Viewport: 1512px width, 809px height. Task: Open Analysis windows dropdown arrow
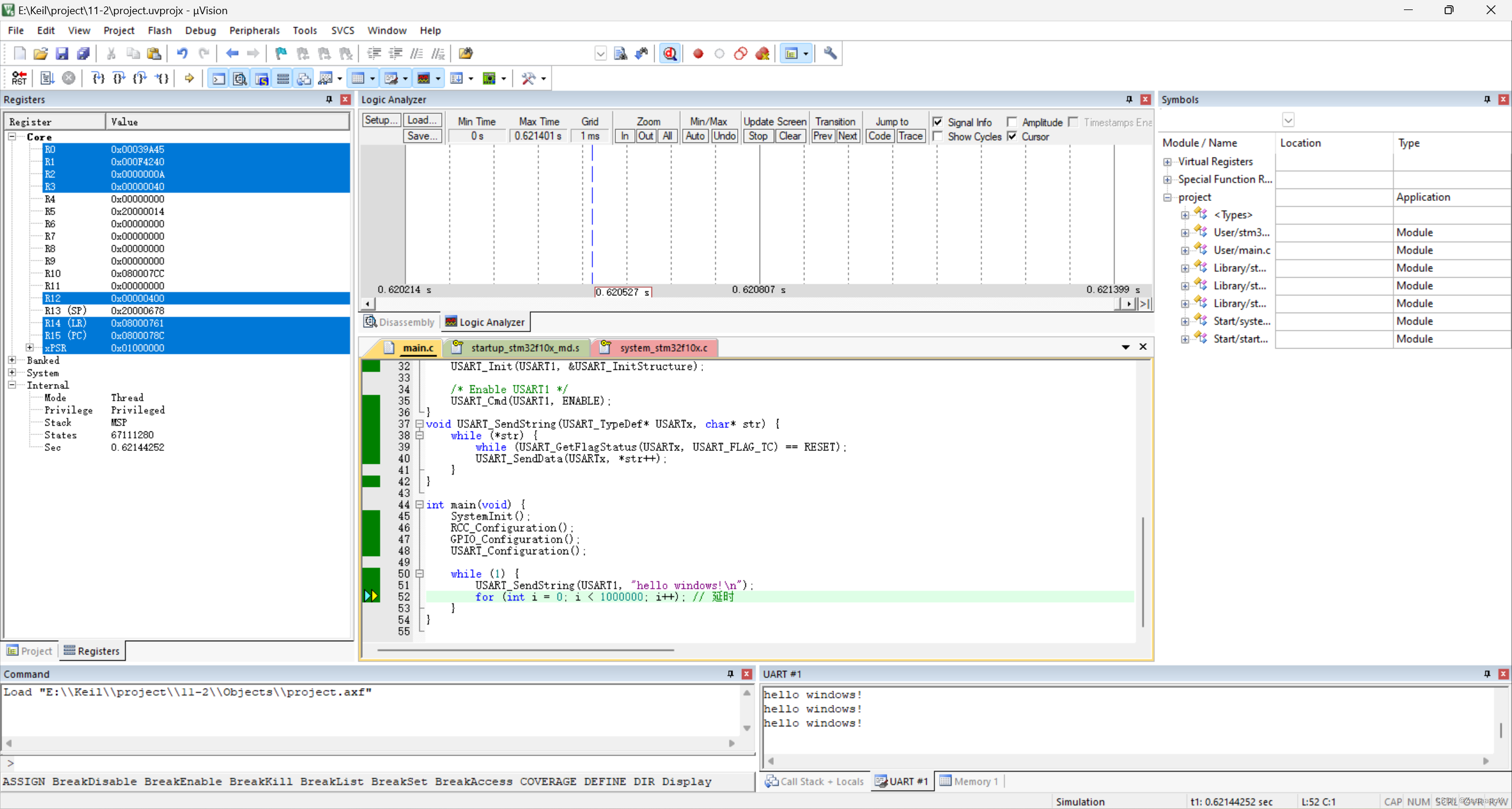pyautogui.click(x=438, y=79)
